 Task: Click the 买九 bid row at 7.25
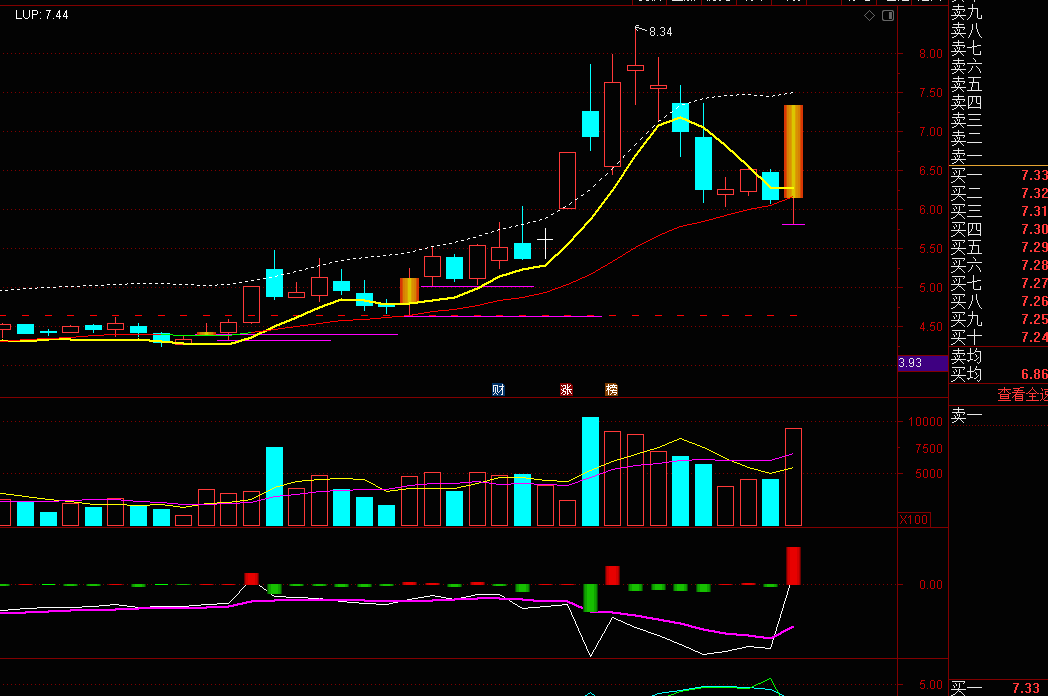point(999,320)
